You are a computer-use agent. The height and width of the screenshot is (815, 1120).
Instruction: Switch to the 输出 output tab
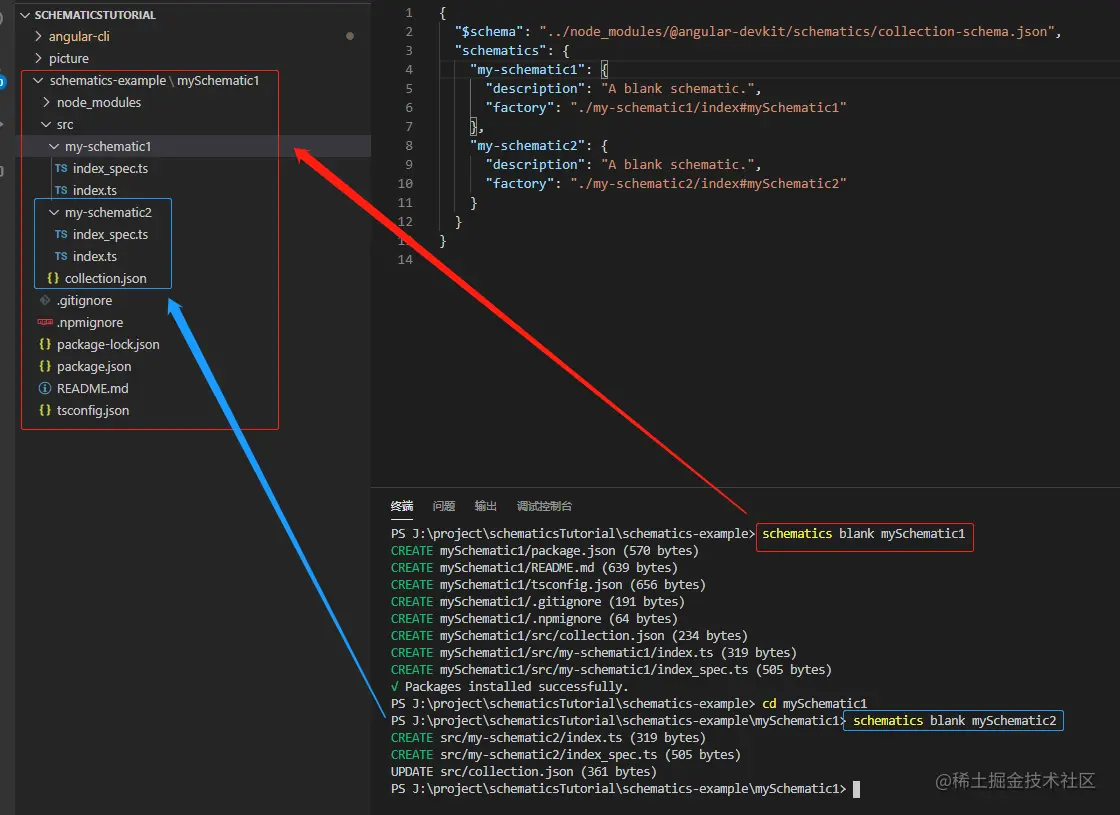[485, 506]
